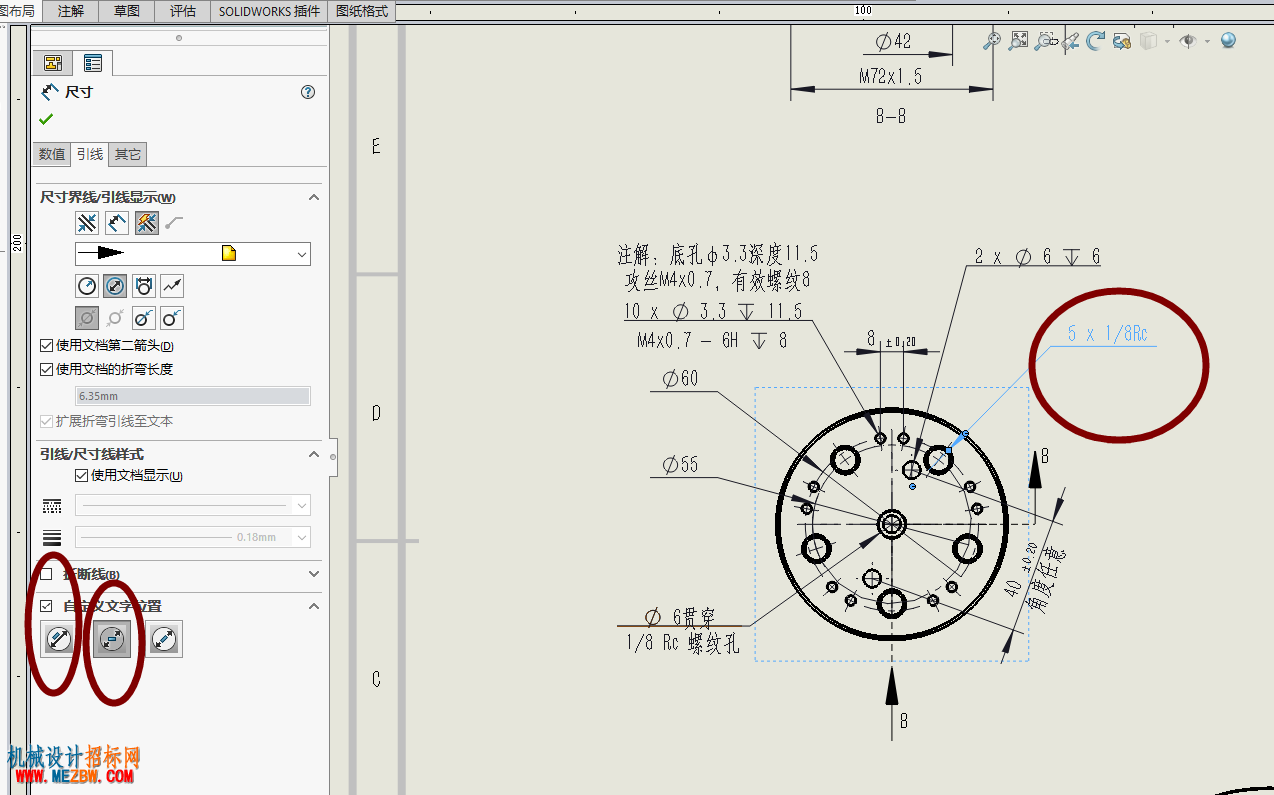Uncheck 使用文档第二箭头 checkbox

tap(46, 346)
